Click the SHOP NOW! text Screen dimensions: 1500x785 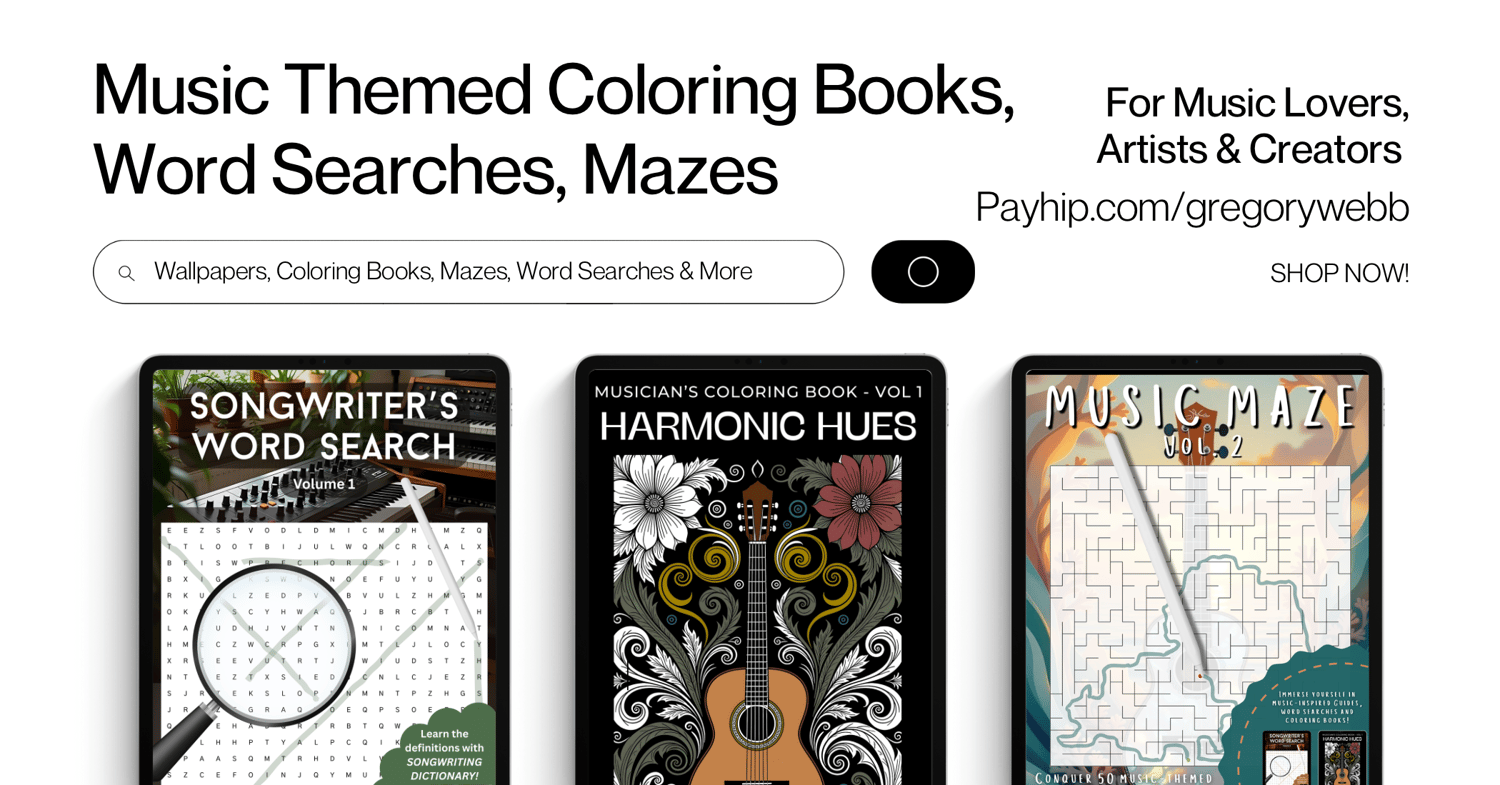click(x=1339, y=273)
